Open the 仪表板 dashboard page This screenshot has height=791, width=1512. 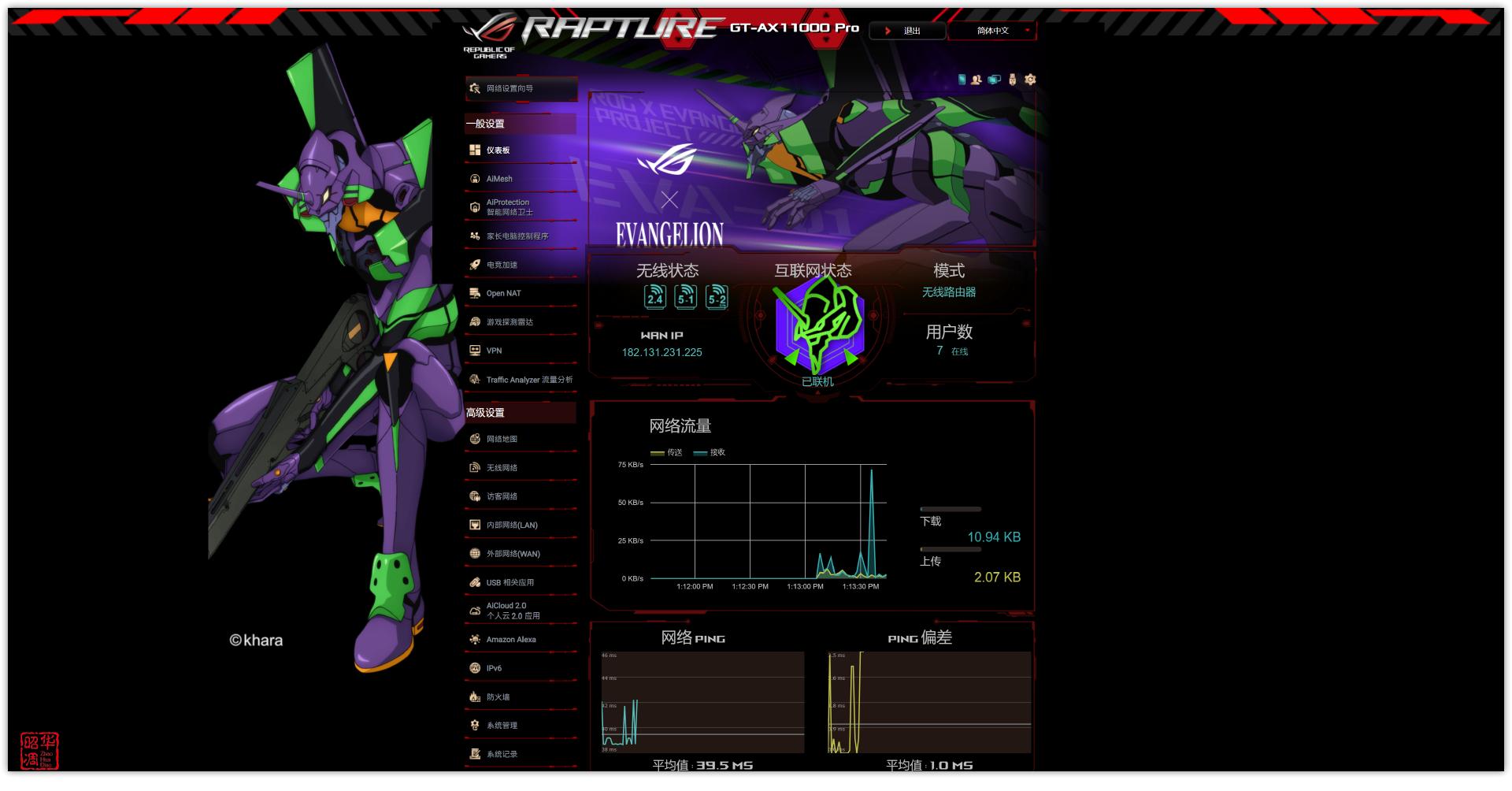tap(521, 150)
